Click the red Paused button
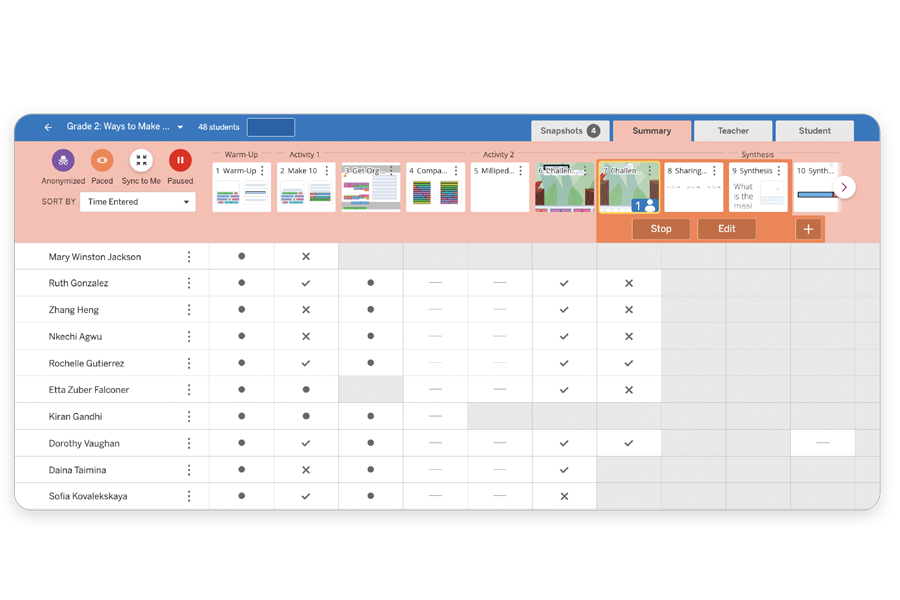The width and height of the screenshot is (900, 600). pos(180,161)
